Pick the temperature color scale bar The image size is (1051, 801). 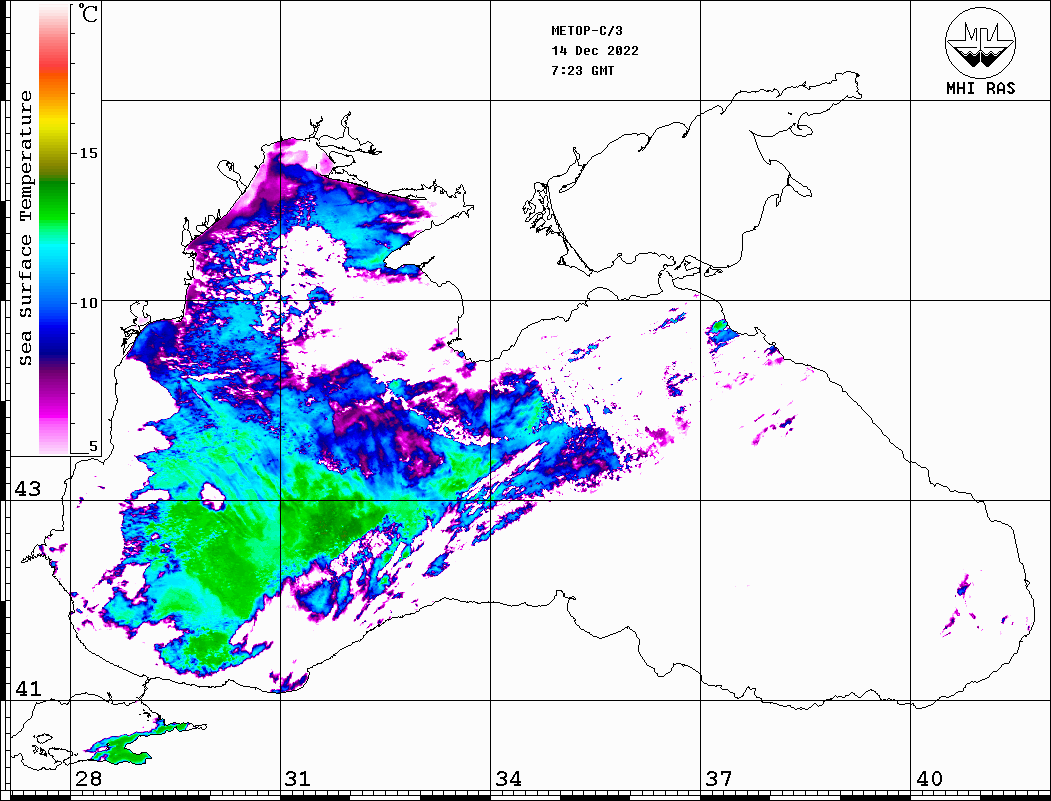(x=54, y=230)
